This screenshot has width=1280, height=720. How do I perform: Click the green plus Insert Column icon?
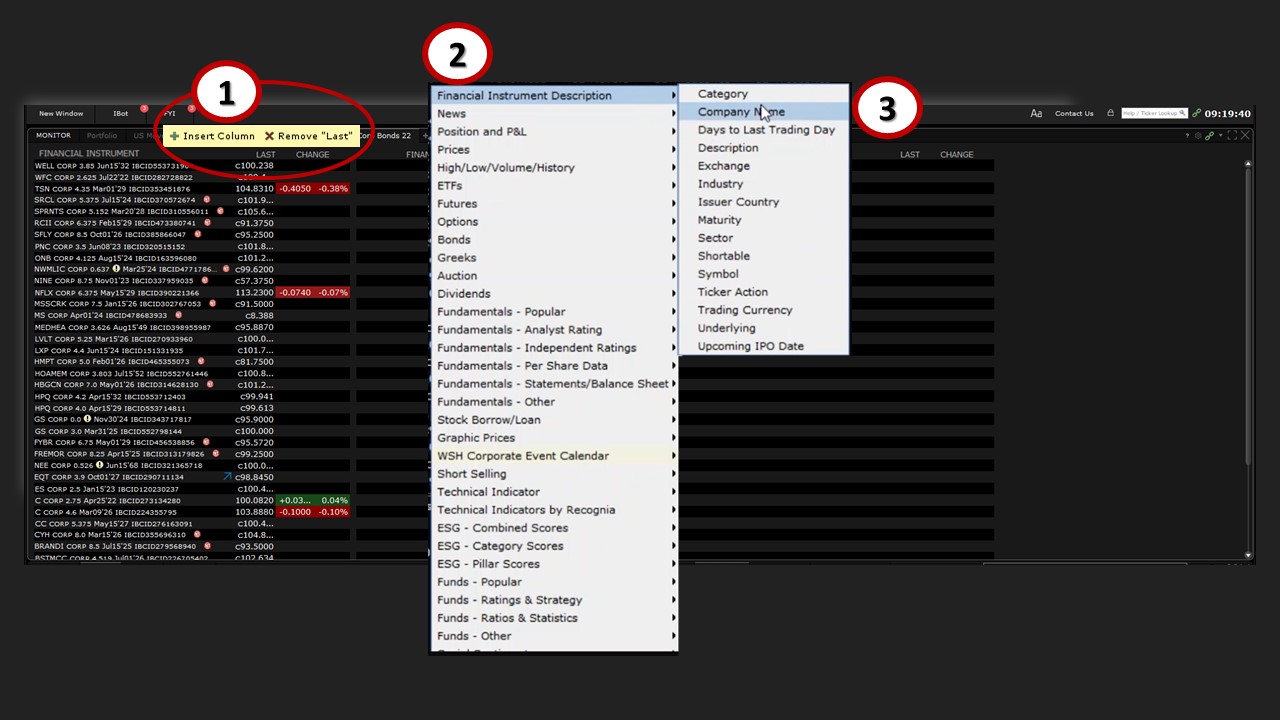175,136
